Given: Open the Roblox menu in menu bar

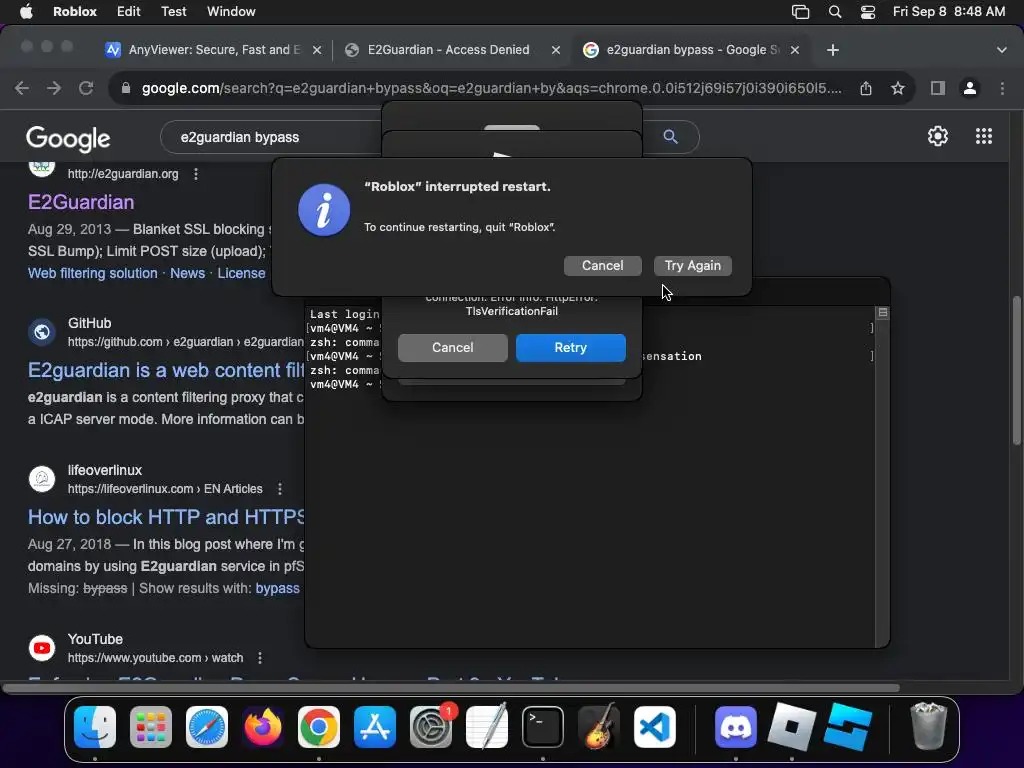Looking at the screenshot, I should pos(74,12).
